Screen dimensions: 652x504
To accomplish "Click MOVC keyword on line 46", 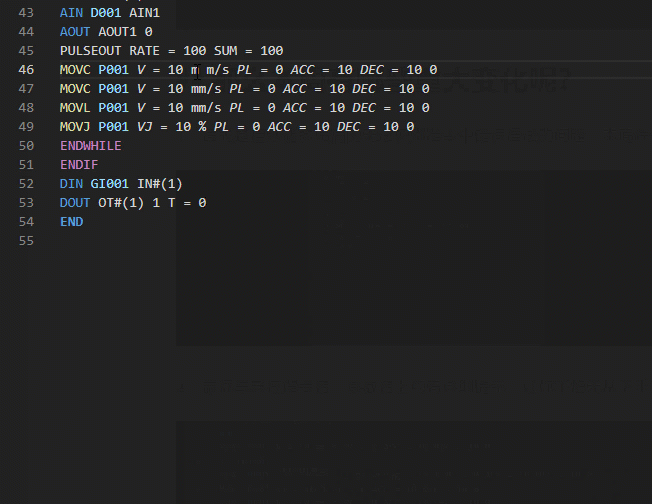I will tap(75, 70).
